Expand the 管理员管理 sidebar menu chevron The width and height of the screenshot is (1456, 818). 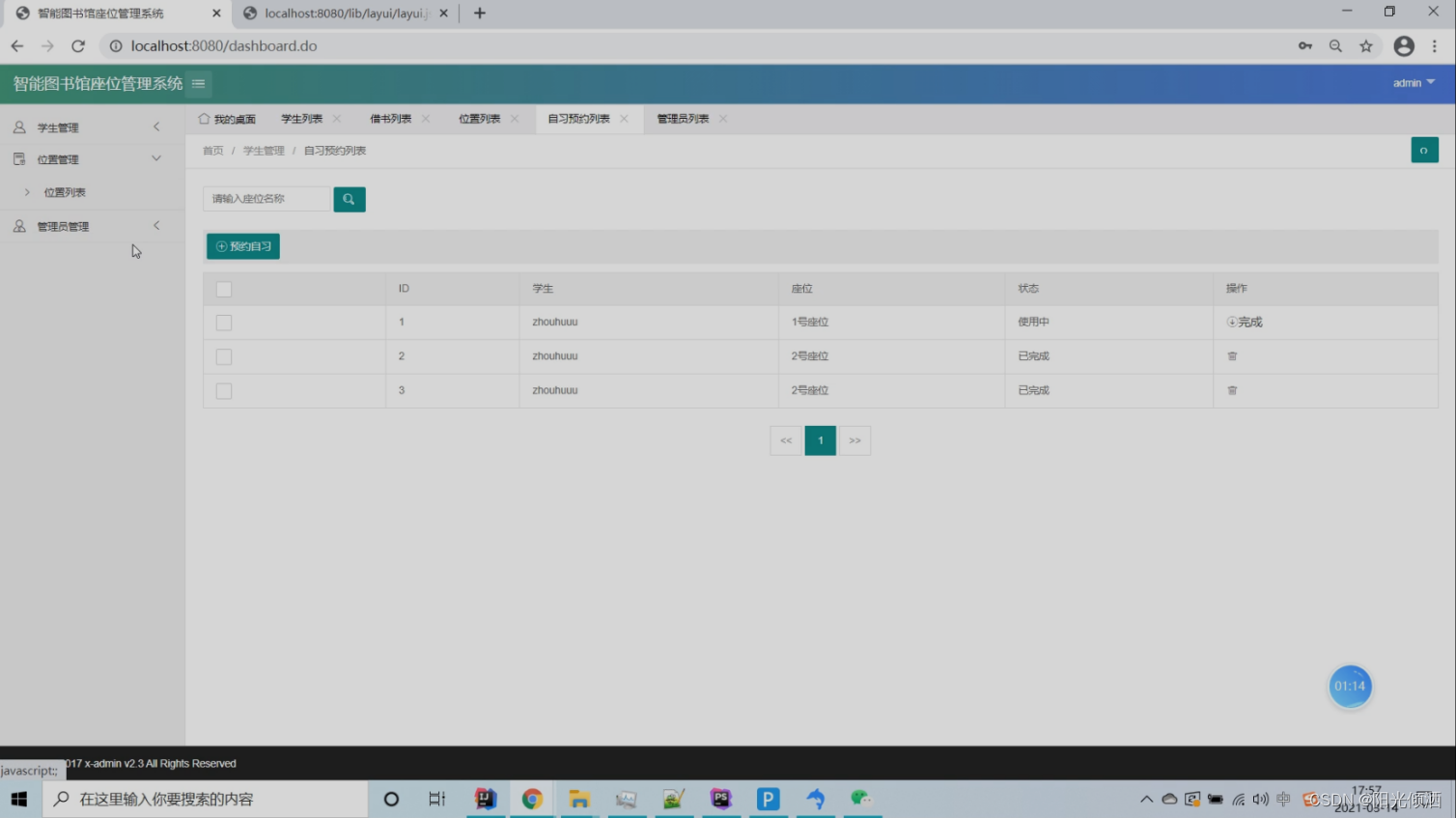tap(156, 225)
